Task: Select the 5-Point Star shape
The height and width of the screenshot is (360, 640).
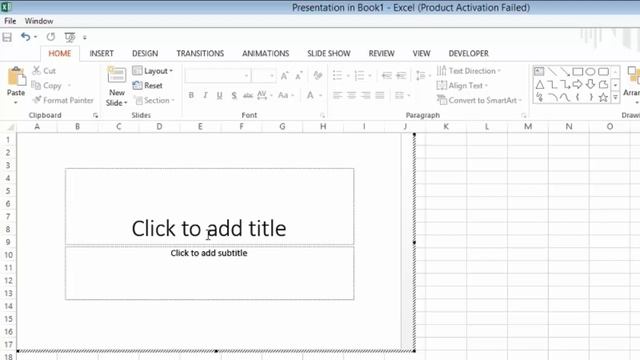Action: pos(603,97)
